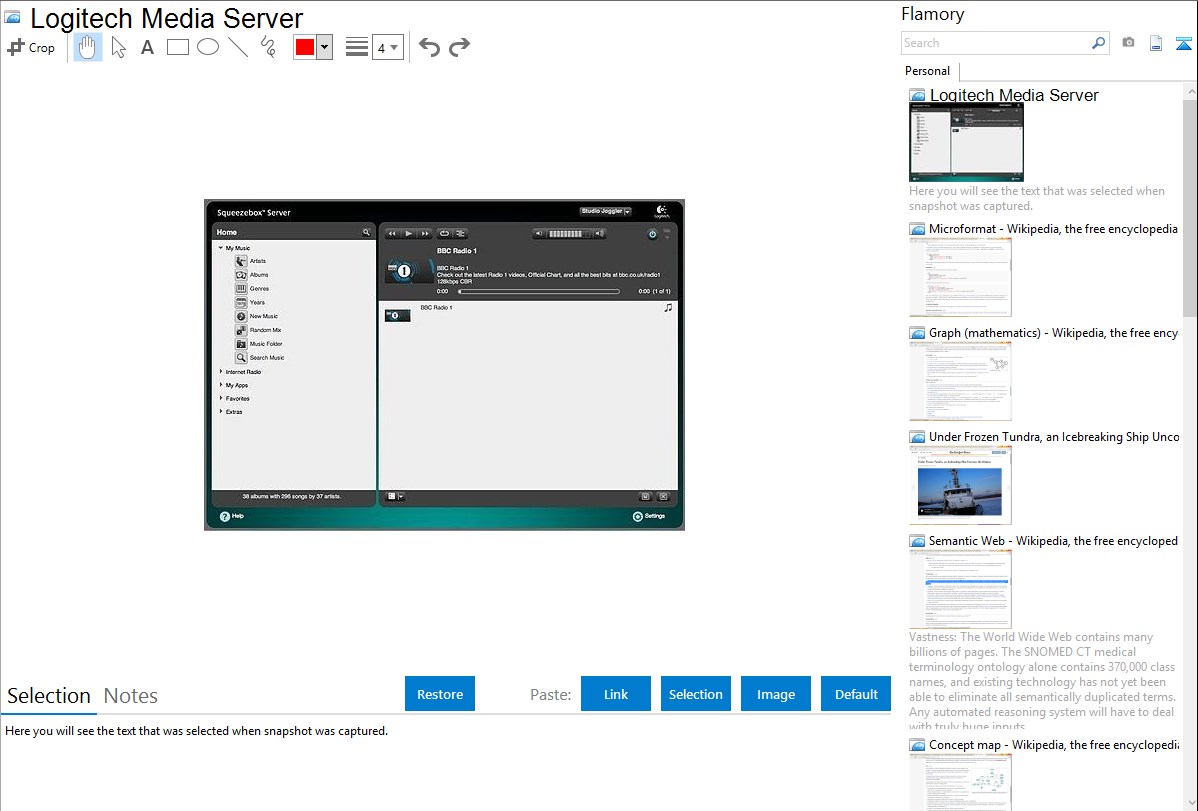Click the fast-forward button in Squeezebox player

[x=425, y=234]
